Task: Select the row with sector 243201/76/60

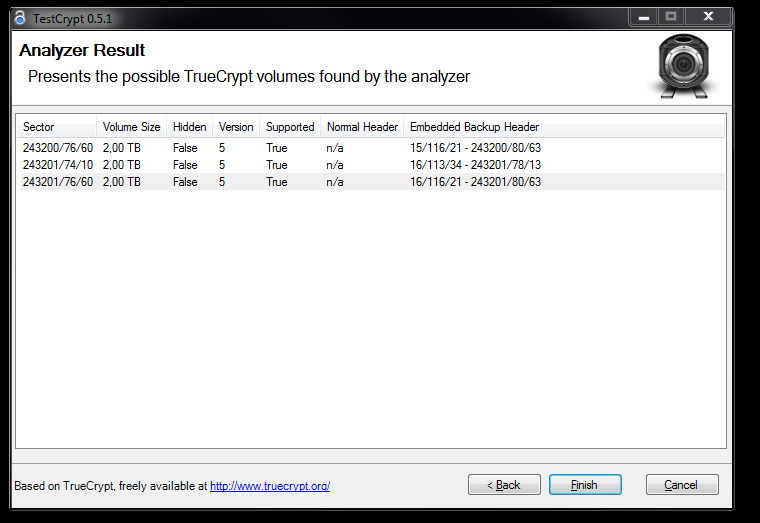Action: coord(372,182)
